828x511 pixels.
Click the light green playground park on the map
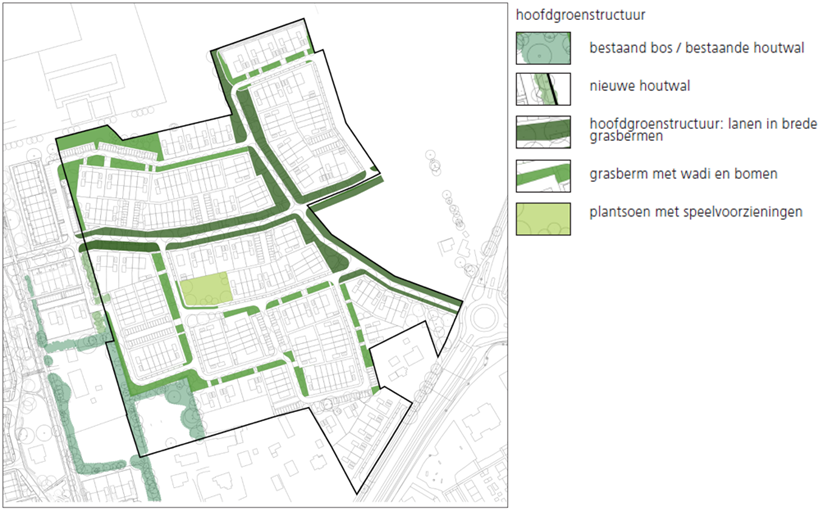tap(206, 290)
